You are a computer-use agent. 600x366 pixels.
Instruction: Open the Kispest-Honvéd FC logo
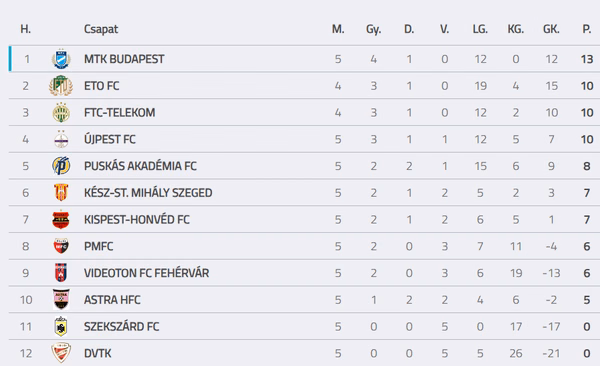pos(61,219)
